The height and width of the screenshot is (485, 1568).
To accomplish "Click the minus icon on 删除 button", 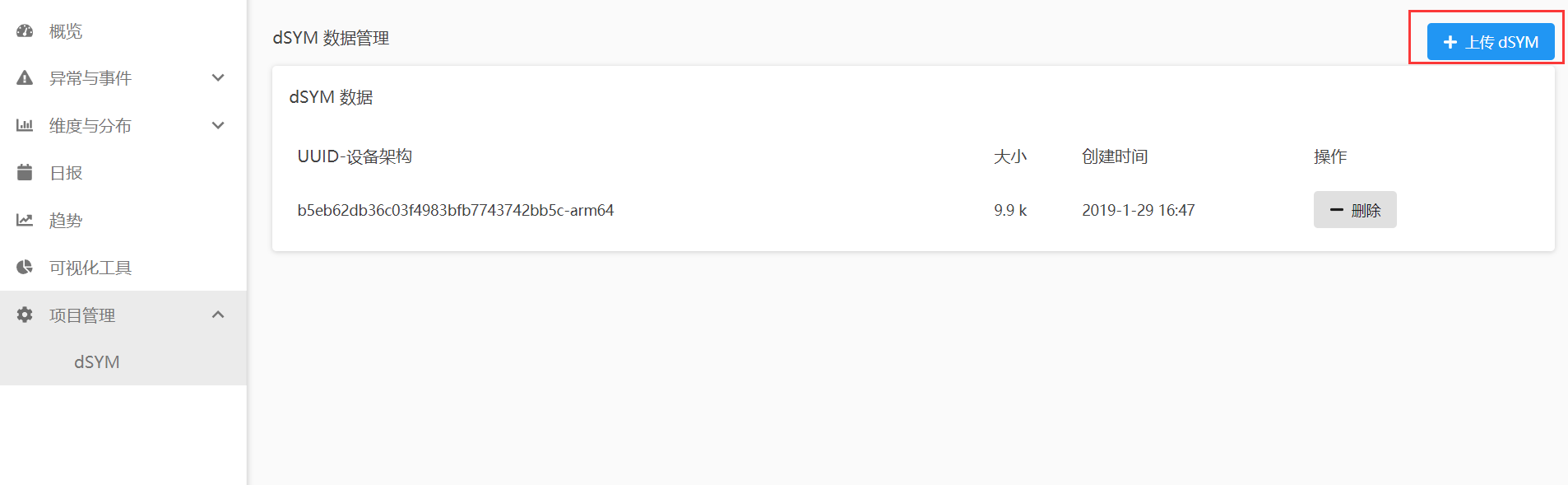I will point(1337,210).
